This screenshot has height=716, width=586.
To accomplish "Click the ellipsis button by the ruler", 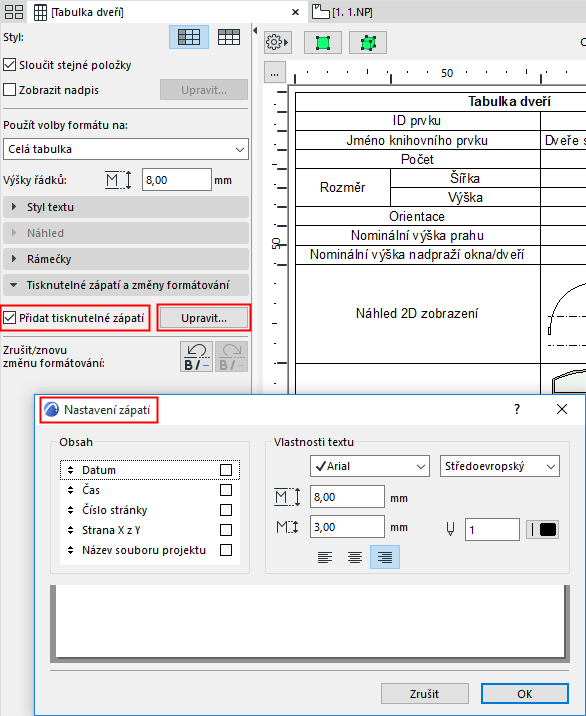I will (275, 73).
